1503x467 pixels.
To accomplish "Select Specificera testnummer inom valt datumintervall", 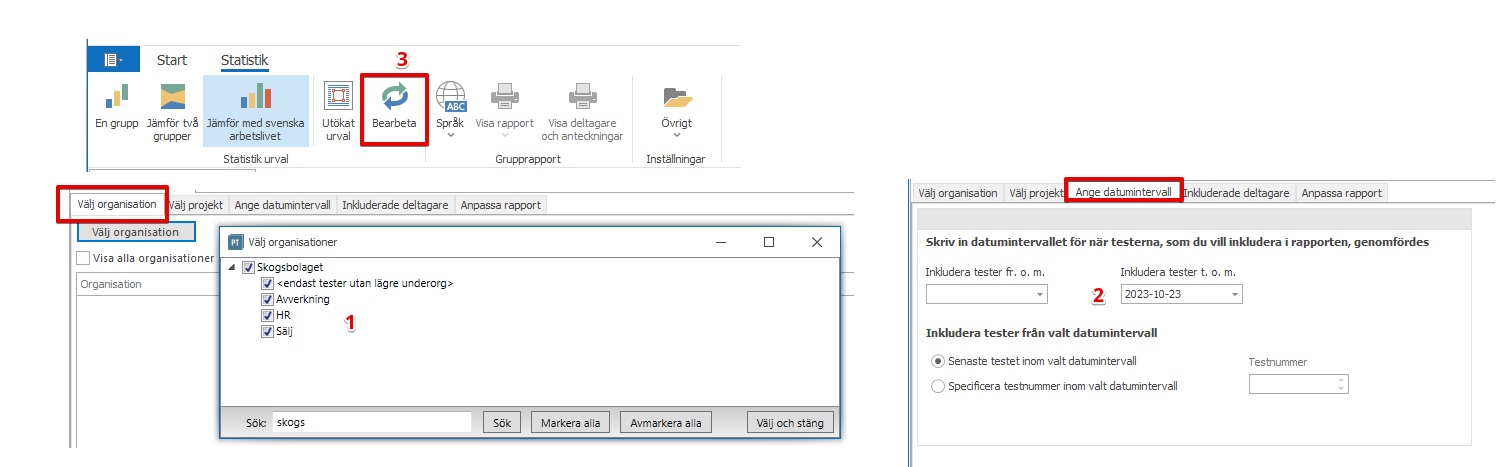I will click(x=937, y=386).
